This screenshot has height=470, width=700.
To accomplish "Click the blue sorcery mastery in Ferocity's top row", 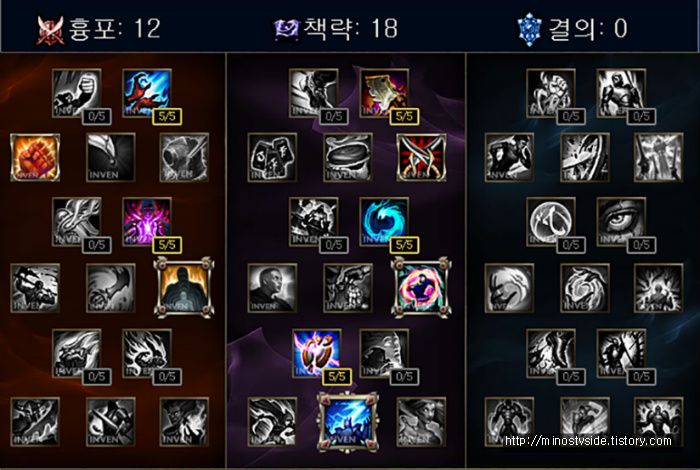I will point(147,93).
